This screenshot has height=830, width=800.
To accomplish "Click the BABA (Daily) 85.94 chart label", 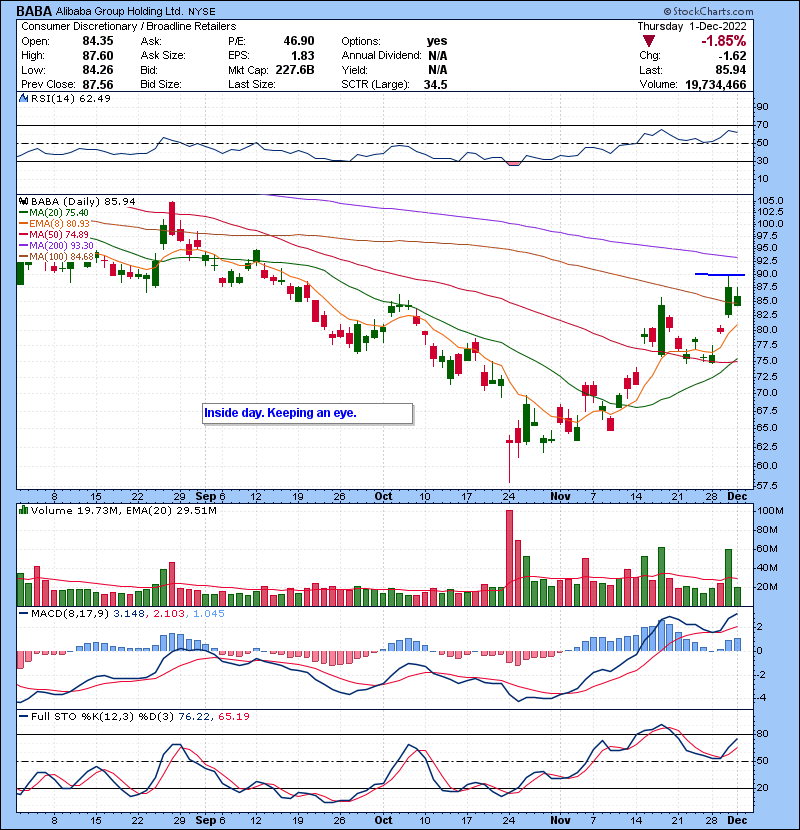I will pyautogui.click(x=83, y=202).
